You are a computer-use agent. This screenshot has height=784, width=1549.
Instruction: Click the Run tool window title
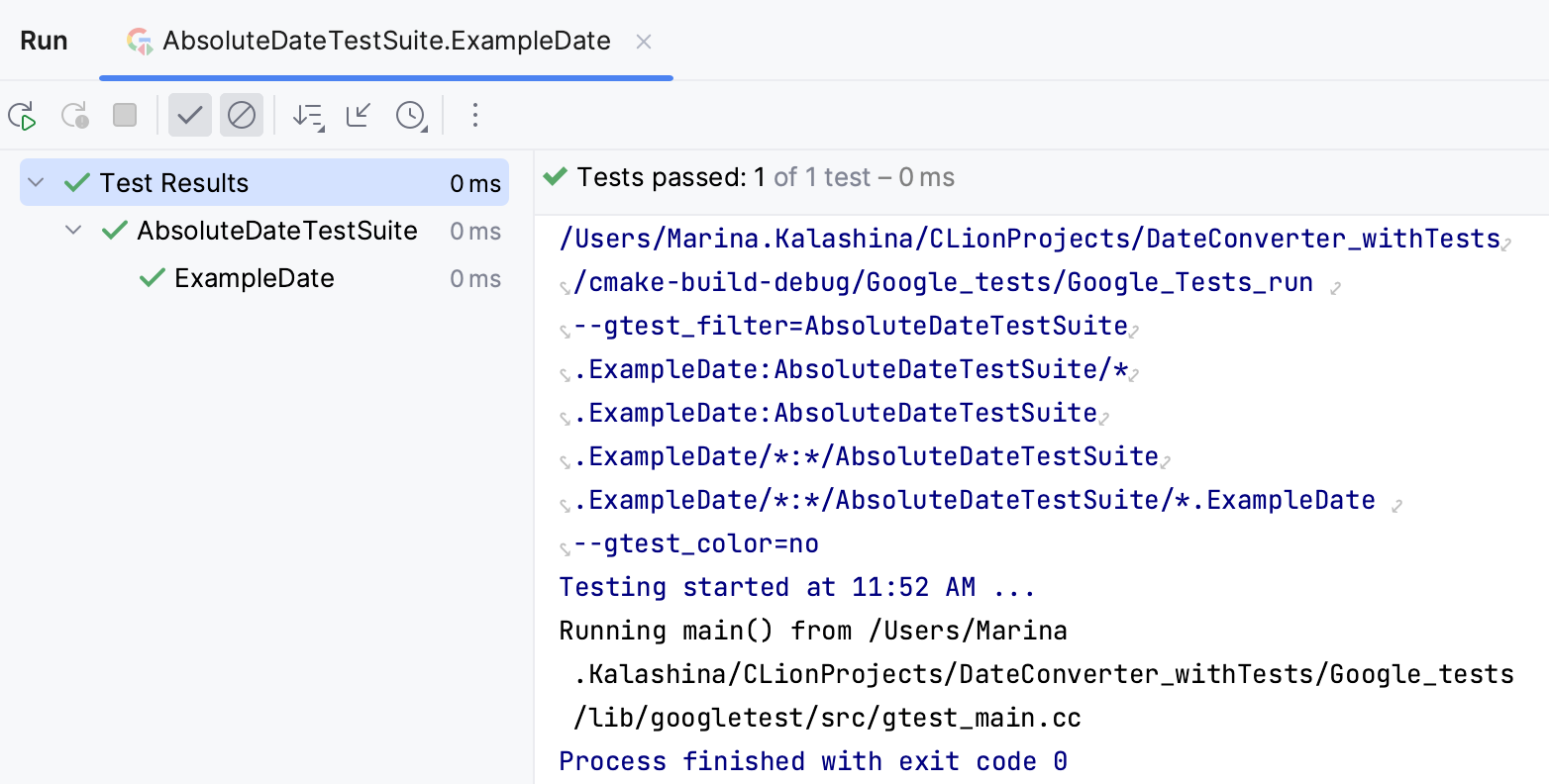[45, 41]
